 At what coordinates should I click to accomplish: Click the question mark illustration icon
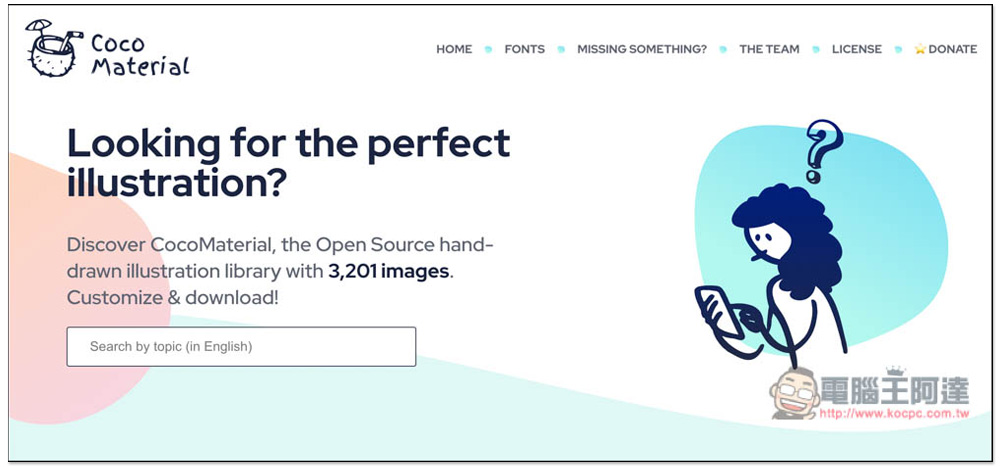[x=823, y=151]
